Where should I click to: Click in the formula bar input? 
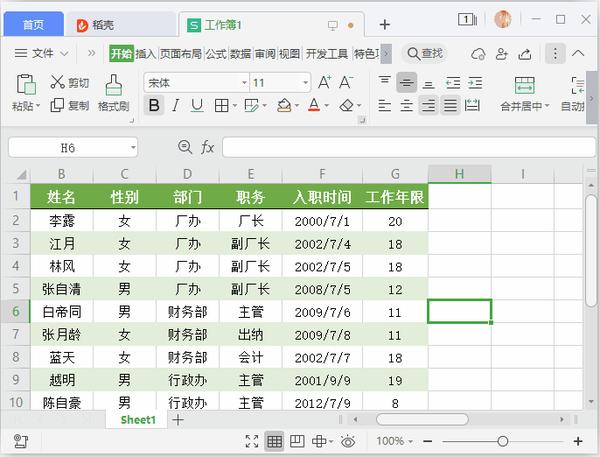409,147
